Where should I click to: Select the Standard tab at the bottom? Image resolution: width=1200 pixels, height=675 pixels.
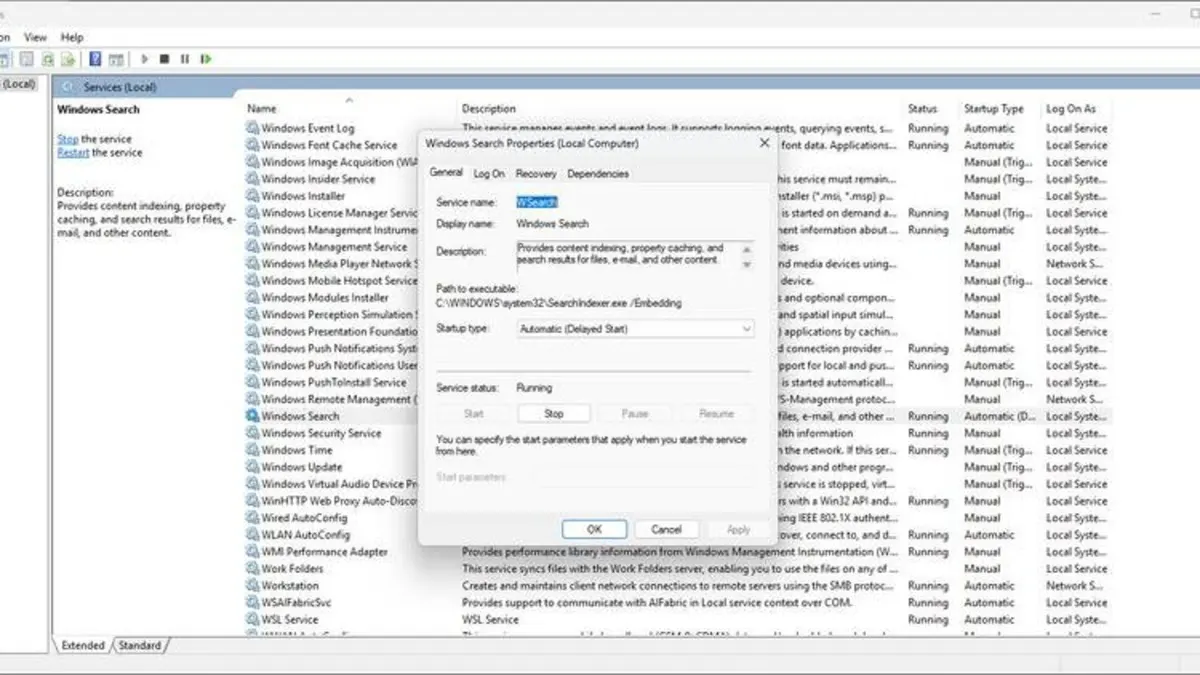point(139,646)
